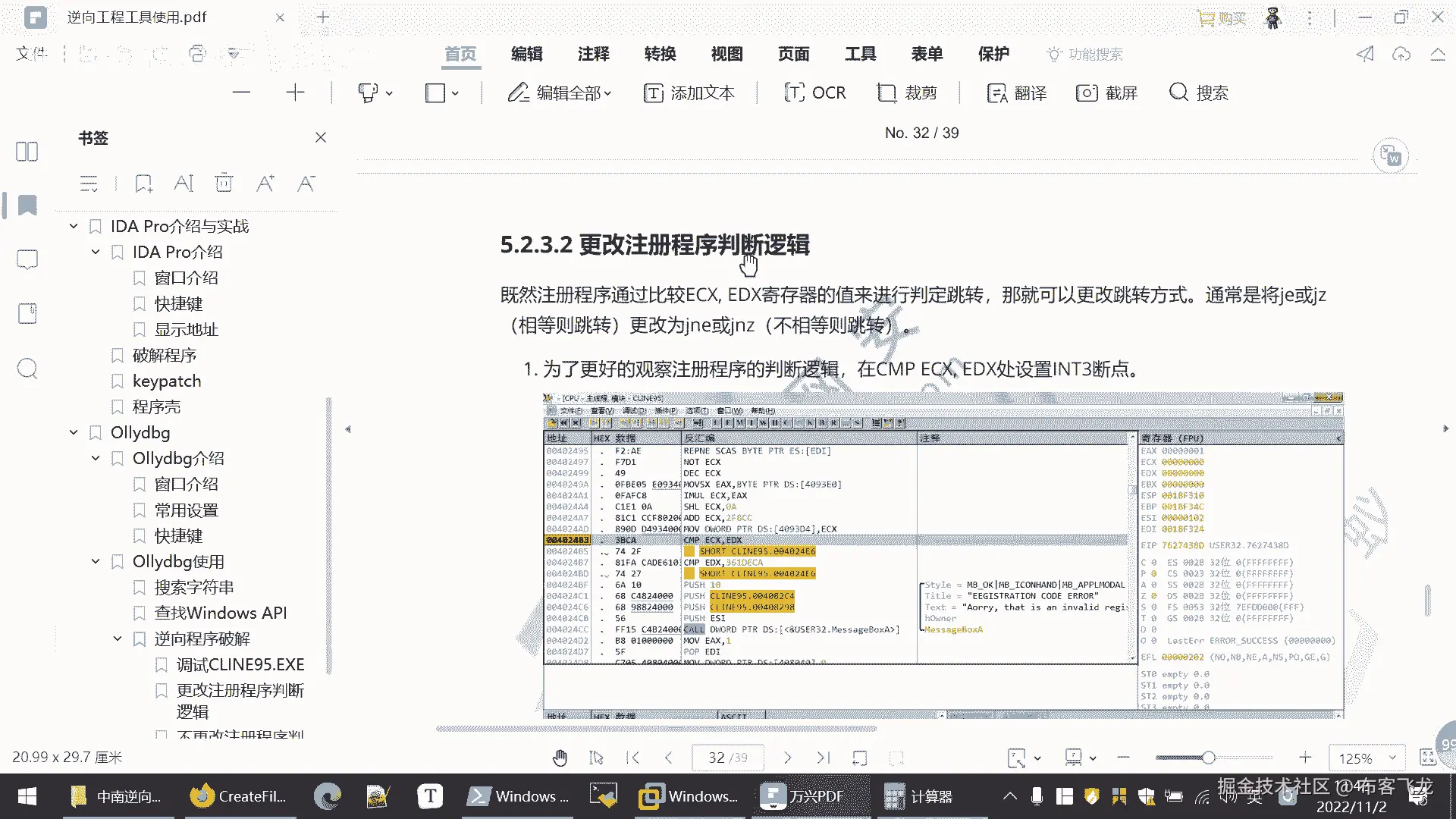Open the comments panel in left sidebar

pos(27,260)
